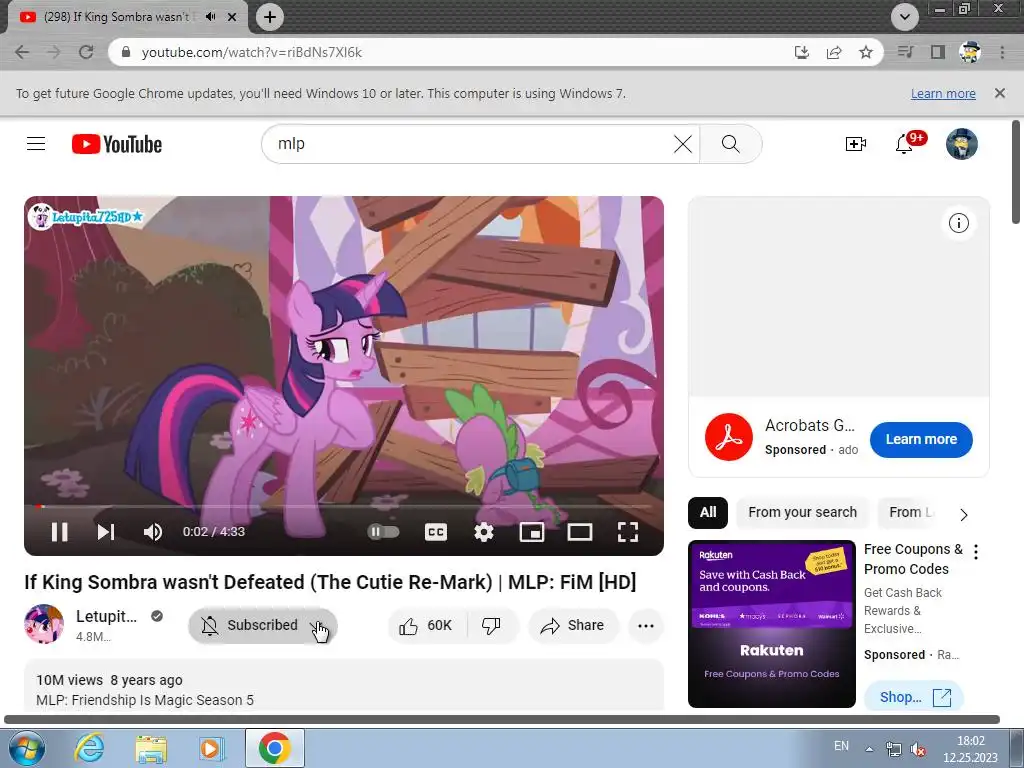Reload the page

tap(86, 52)
